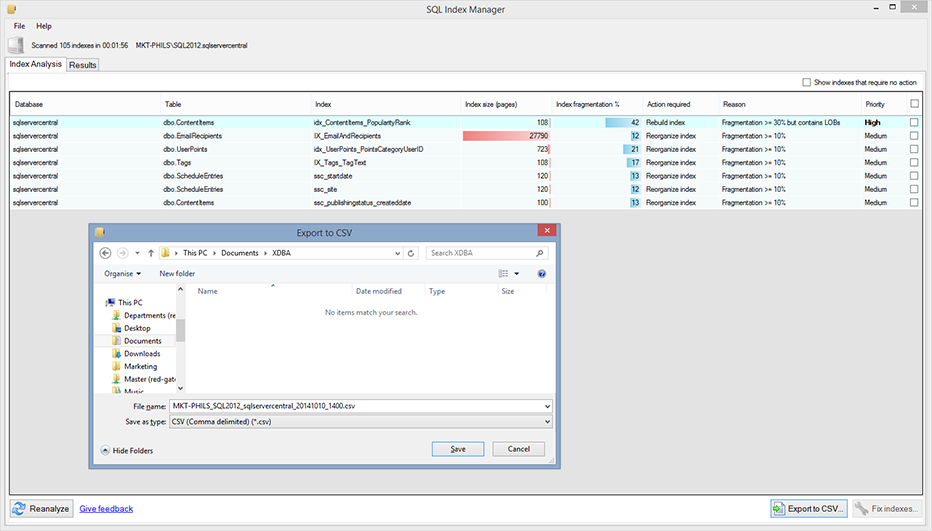The width and height of the screenshot is (932, 531).
Task: Change view layout icon in dialog
Action: 503,274
